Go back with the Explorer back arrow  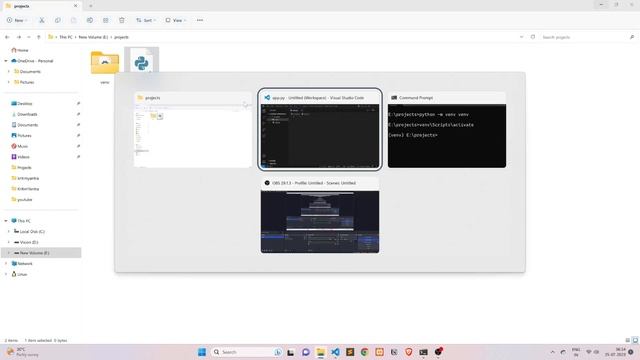[x=7, y=37]
